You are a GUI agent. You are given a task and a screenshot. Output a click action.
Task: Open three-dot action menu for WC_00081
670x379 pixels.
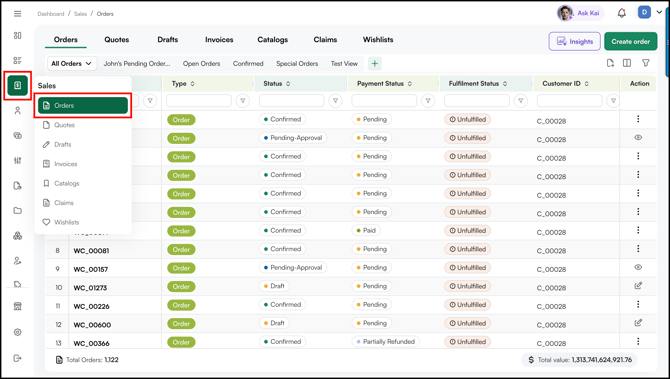coord(638,249)
